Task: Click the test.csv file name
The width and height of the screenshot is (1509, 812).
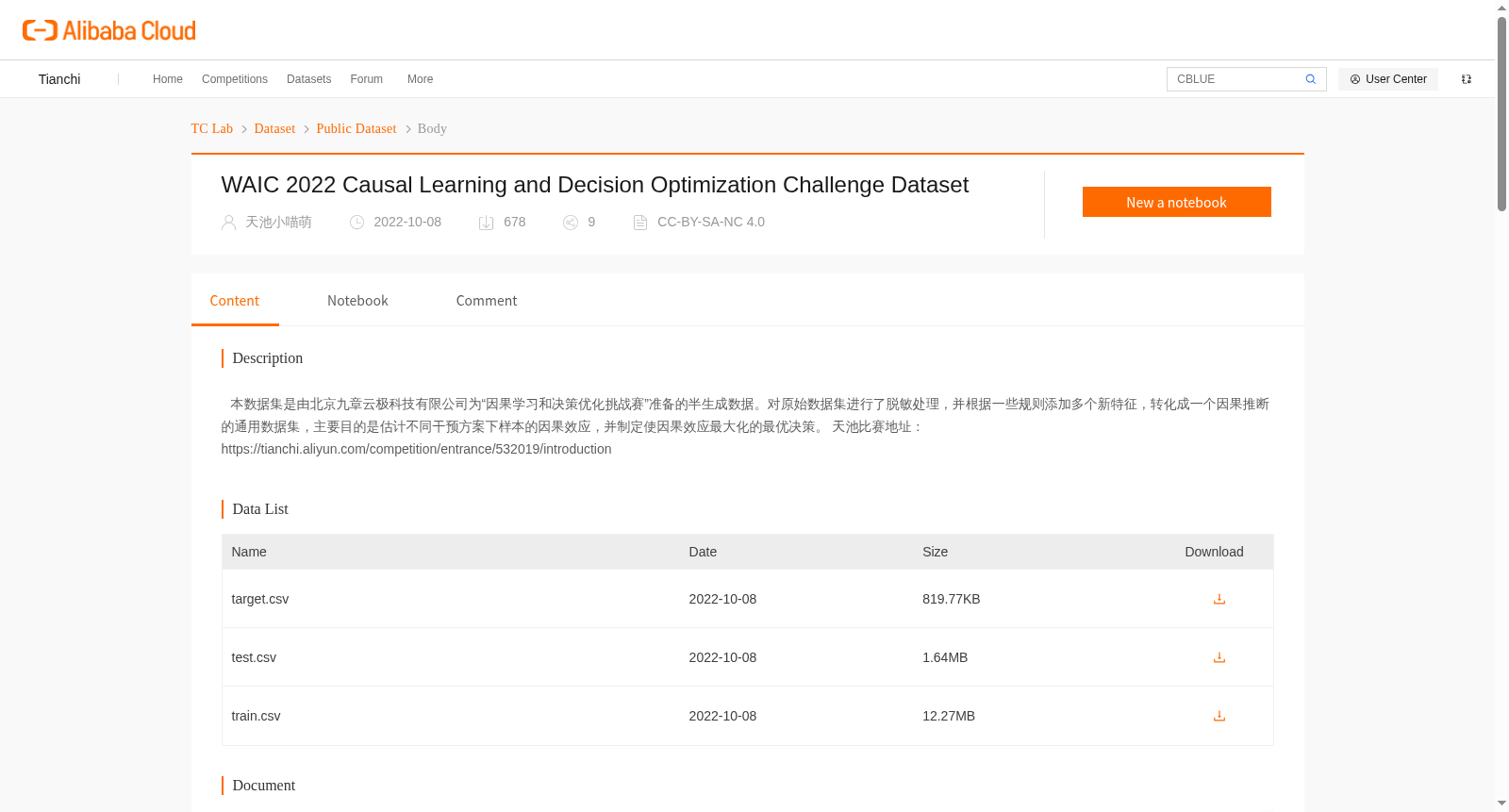Action: click(254, 657)
